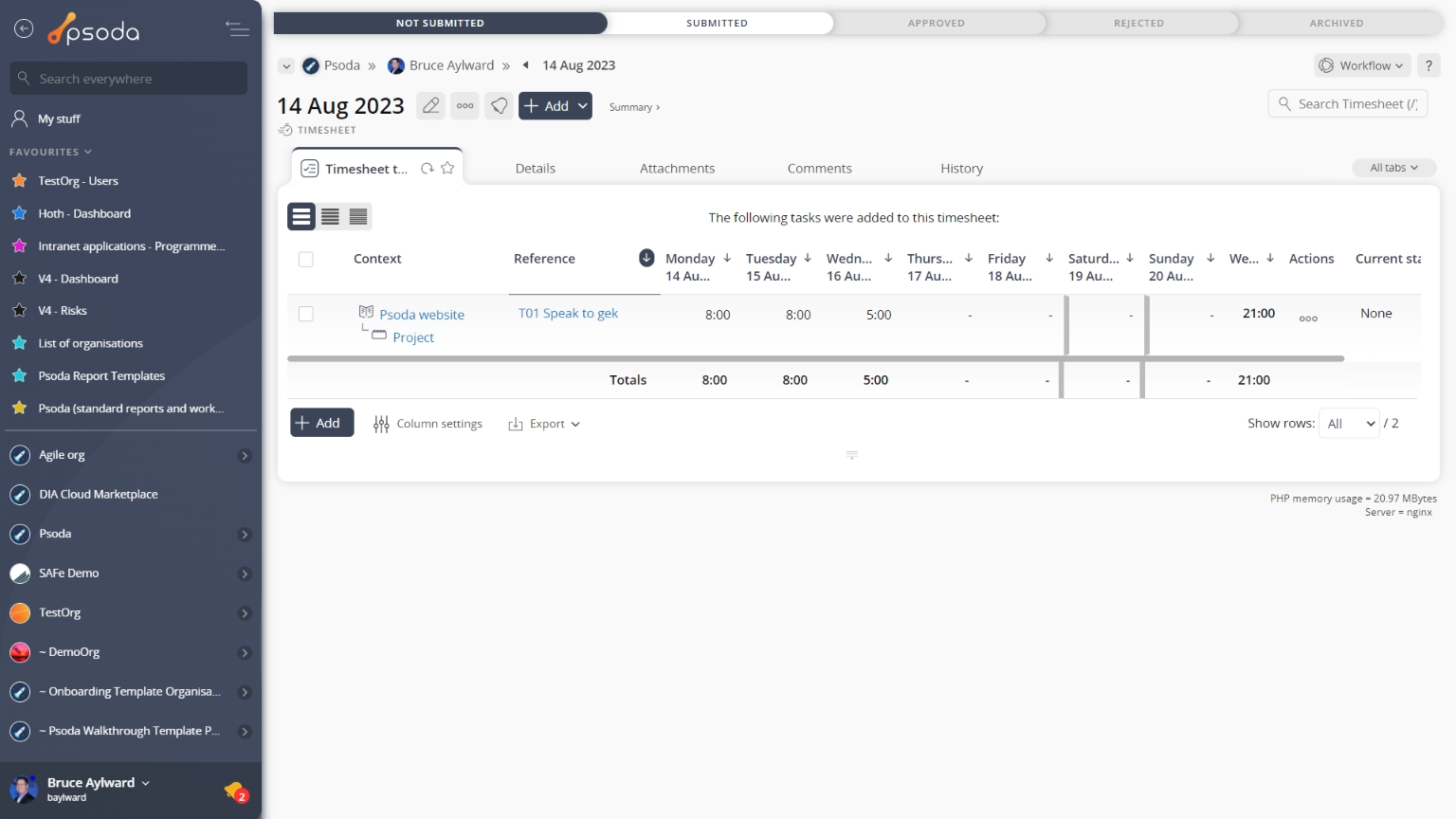Screen dimensions: 1456x819
Task: Switch to the Comments tab
Action: (x=819, y=168)
